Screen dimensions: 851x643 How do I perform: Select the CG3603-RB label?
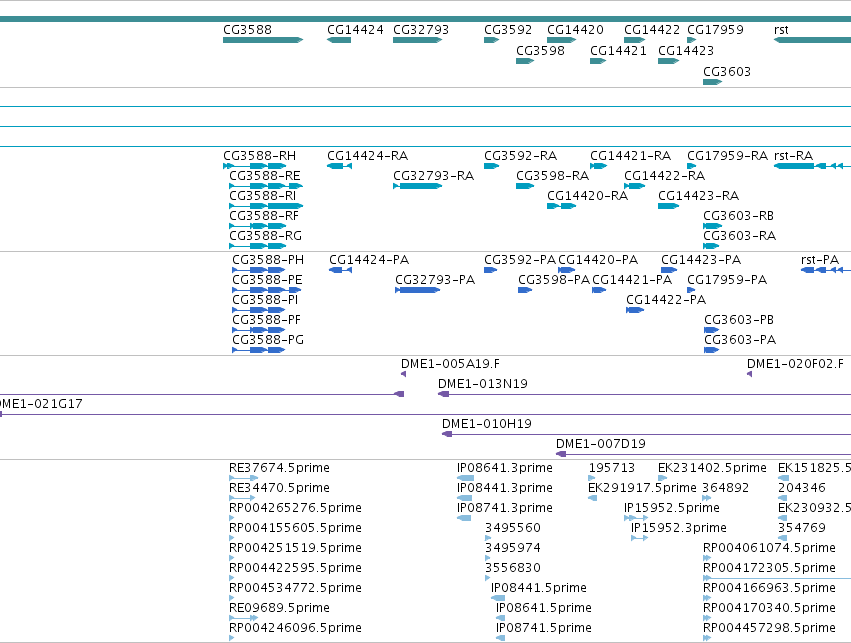(739, 216)
